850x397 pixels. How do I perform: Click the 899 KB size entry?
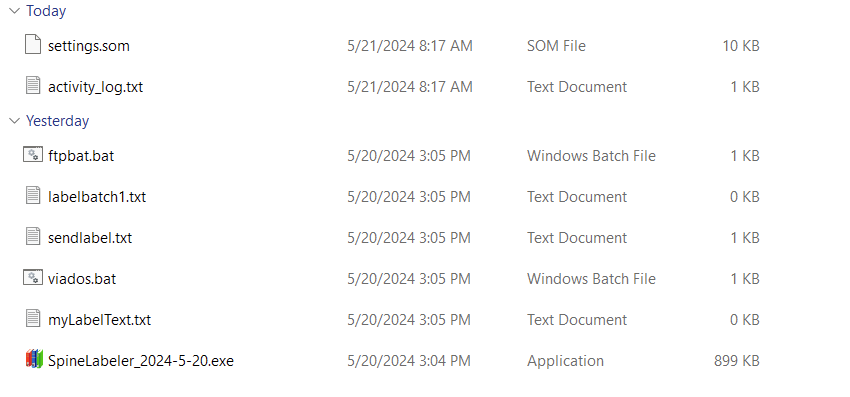click(x=737, y=361)
